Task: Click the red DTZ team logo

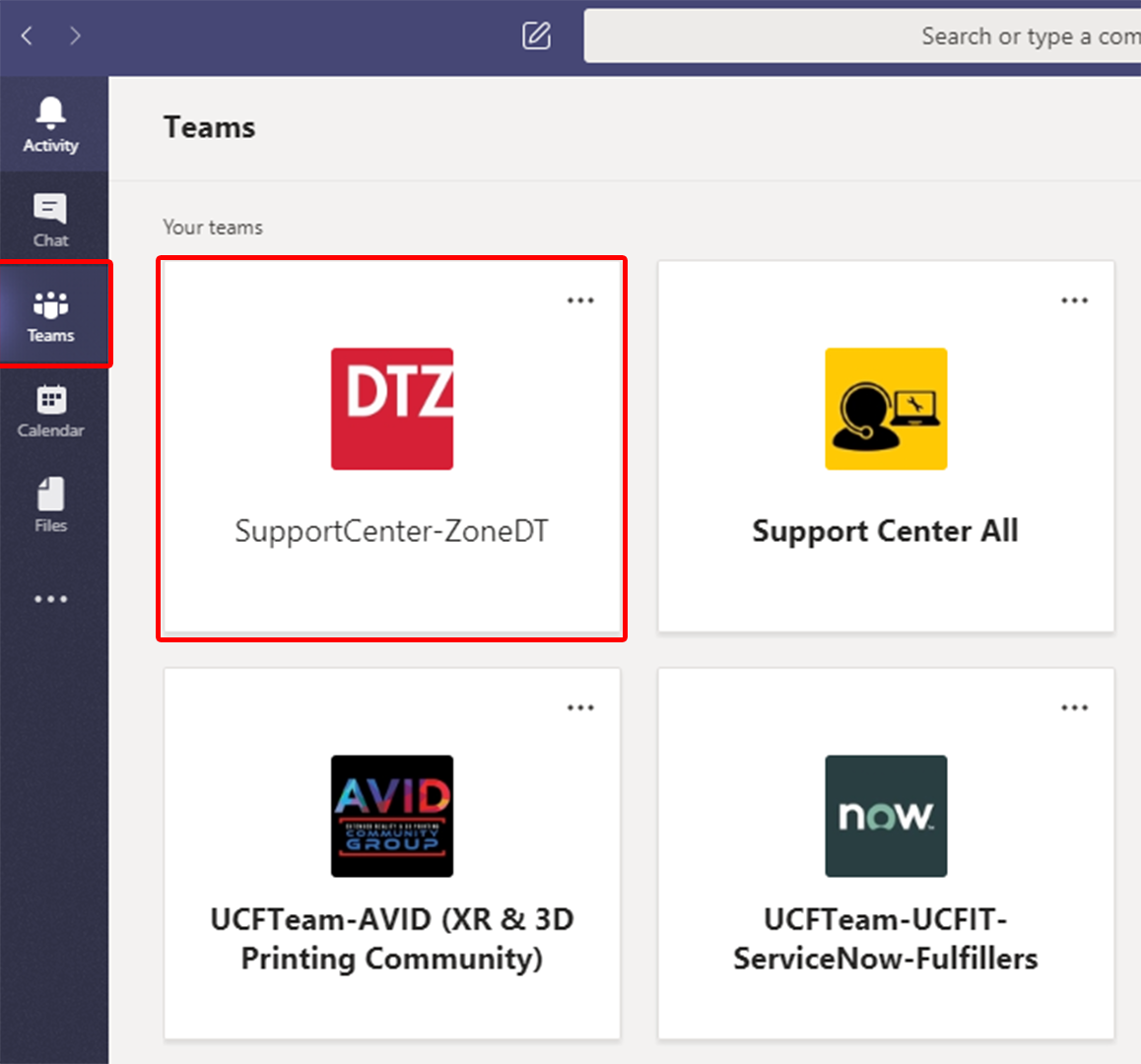Action: pos(392,408)
